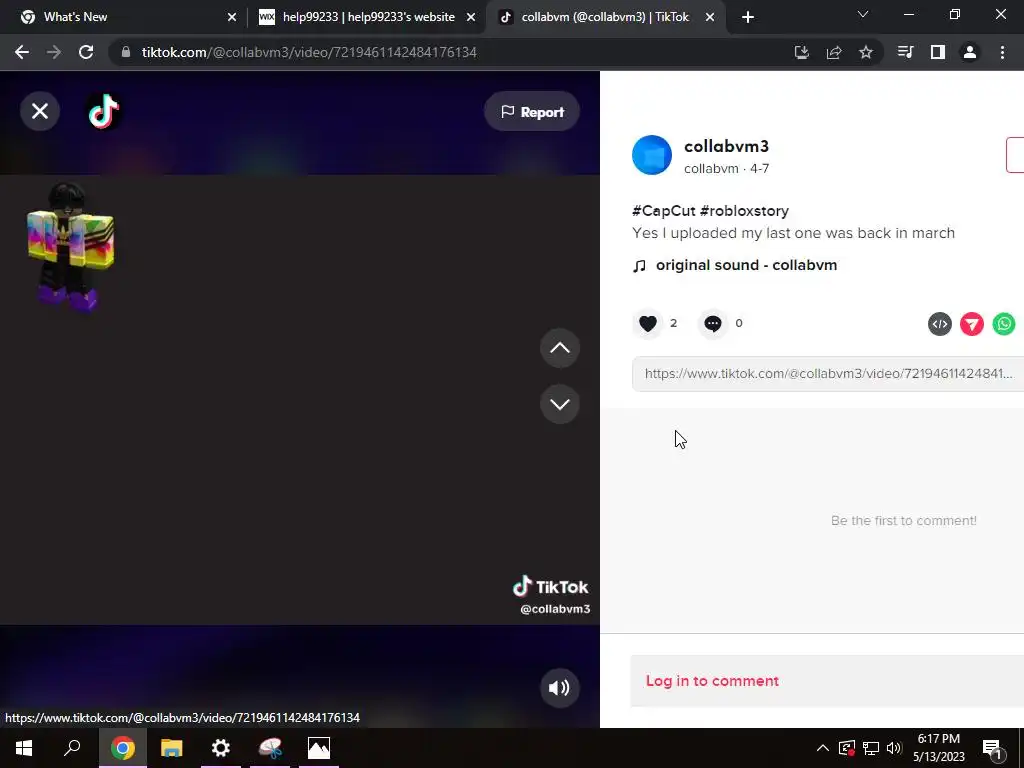Click the network tray icon

[871, 748]
